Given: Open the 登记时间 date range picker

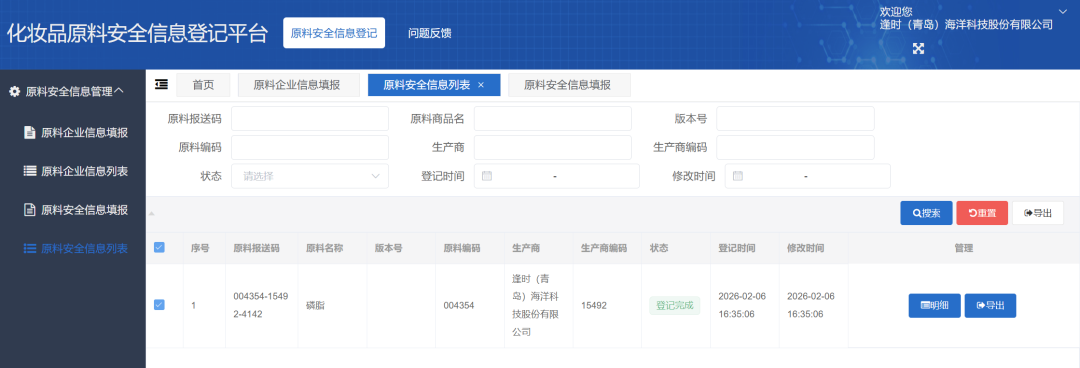Looking at the screenshot, I should (557, 176).
